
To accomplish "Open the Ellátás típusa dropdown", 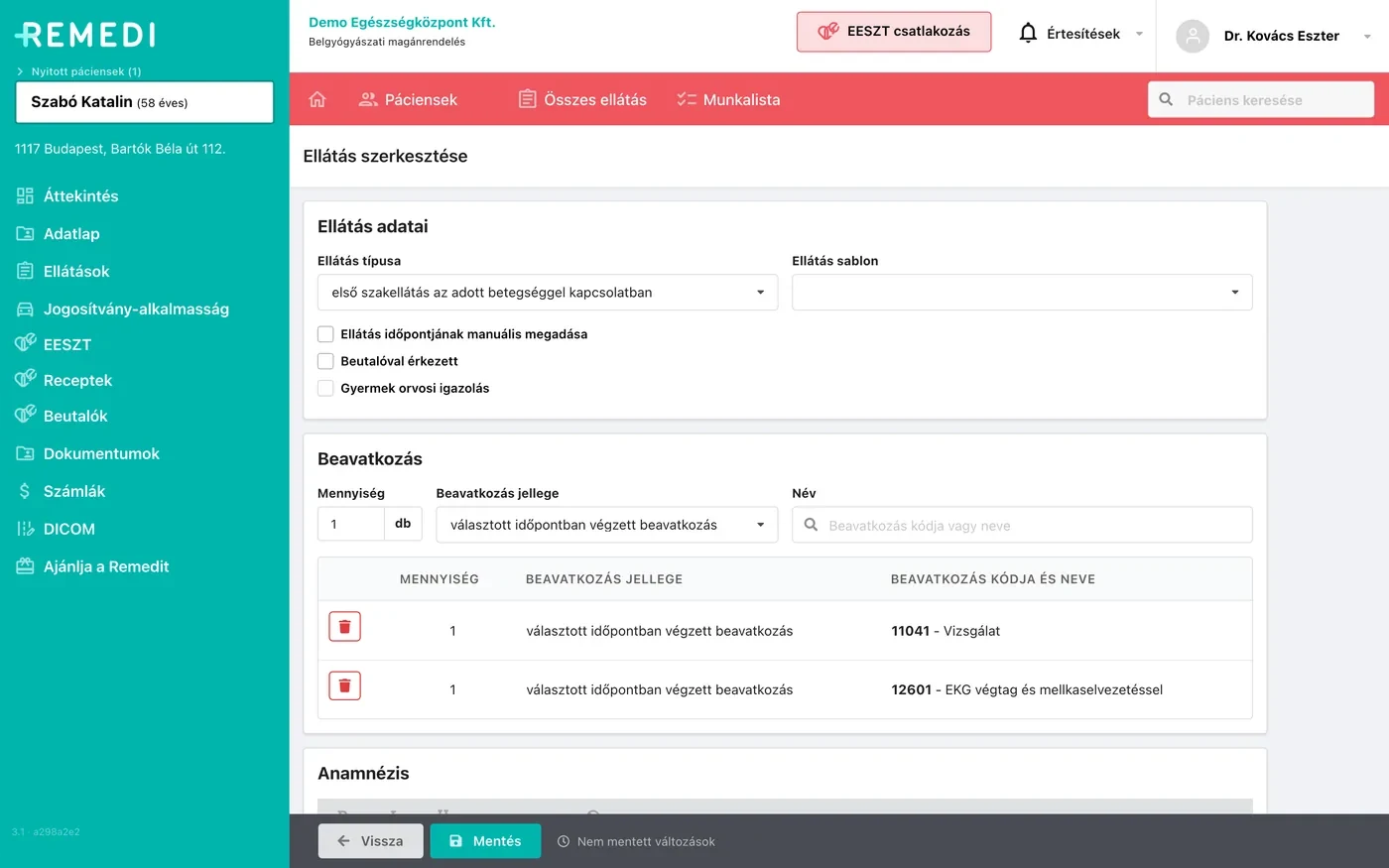I will point(548,293).
